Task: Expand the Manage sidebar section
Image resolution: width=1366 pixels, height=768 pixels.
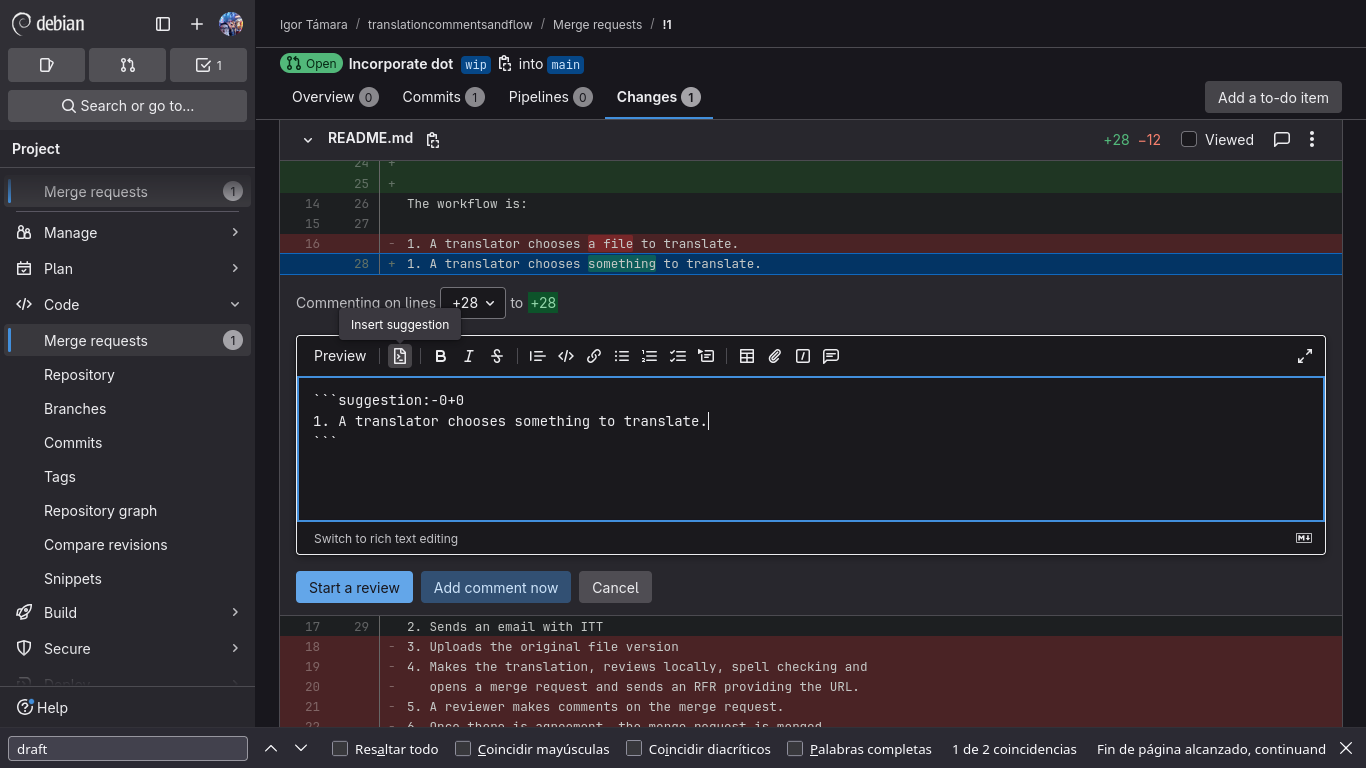Action: tap(127, 232)
